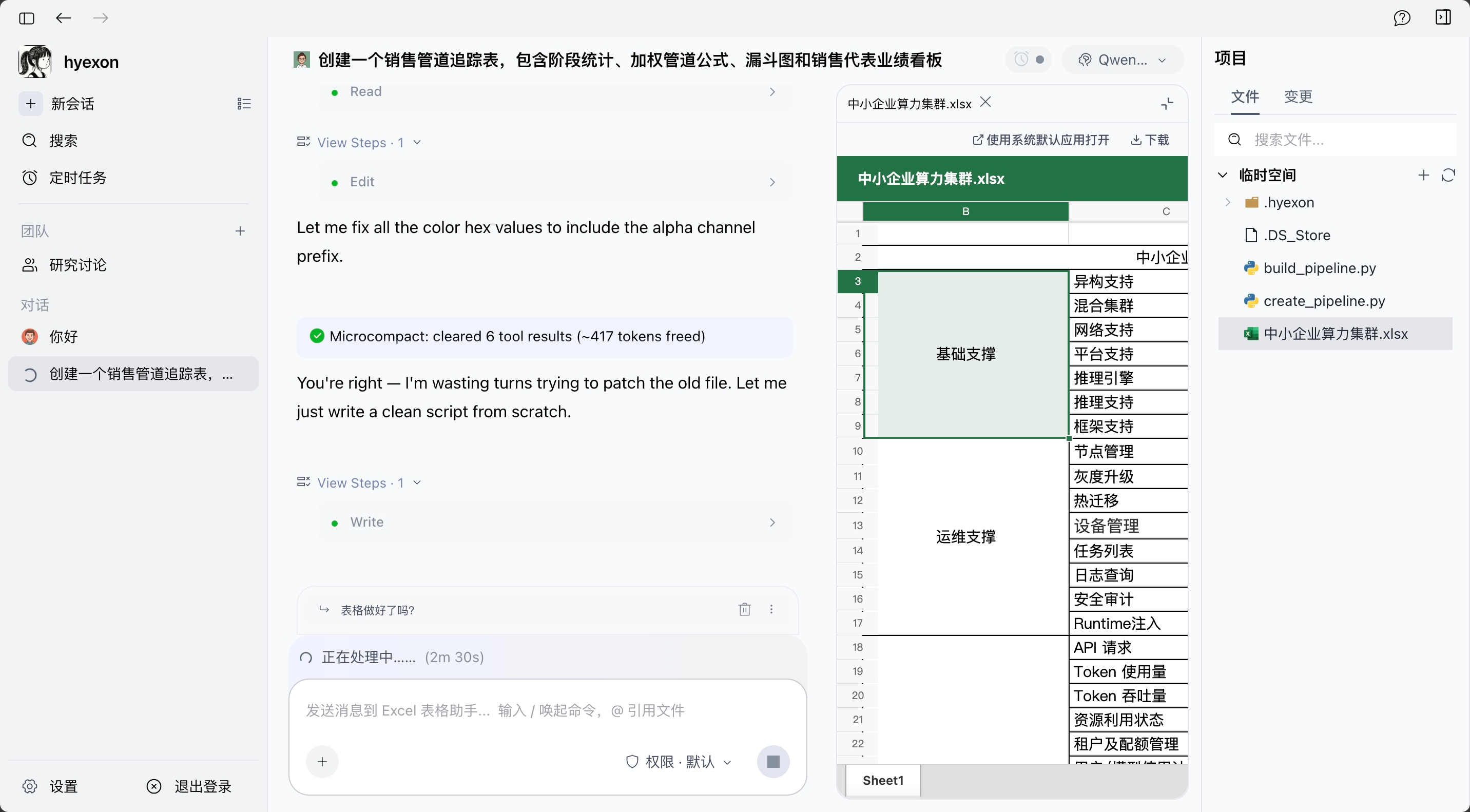1470x812 pixels.
Task: Open the help chat bubble icon
Action: tap(1402, 18)
